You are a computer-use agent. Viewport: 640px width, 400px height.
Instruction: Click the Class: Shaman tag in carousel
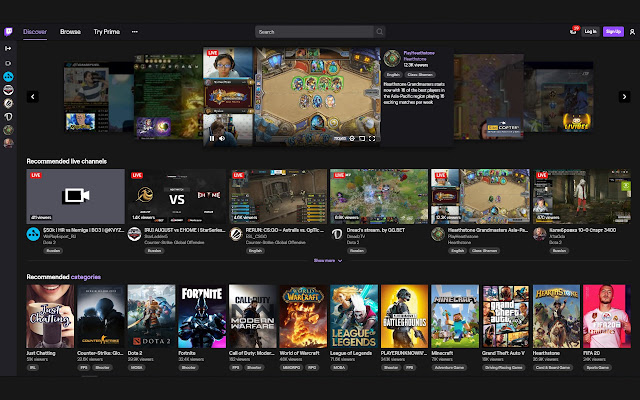point(420,75)
